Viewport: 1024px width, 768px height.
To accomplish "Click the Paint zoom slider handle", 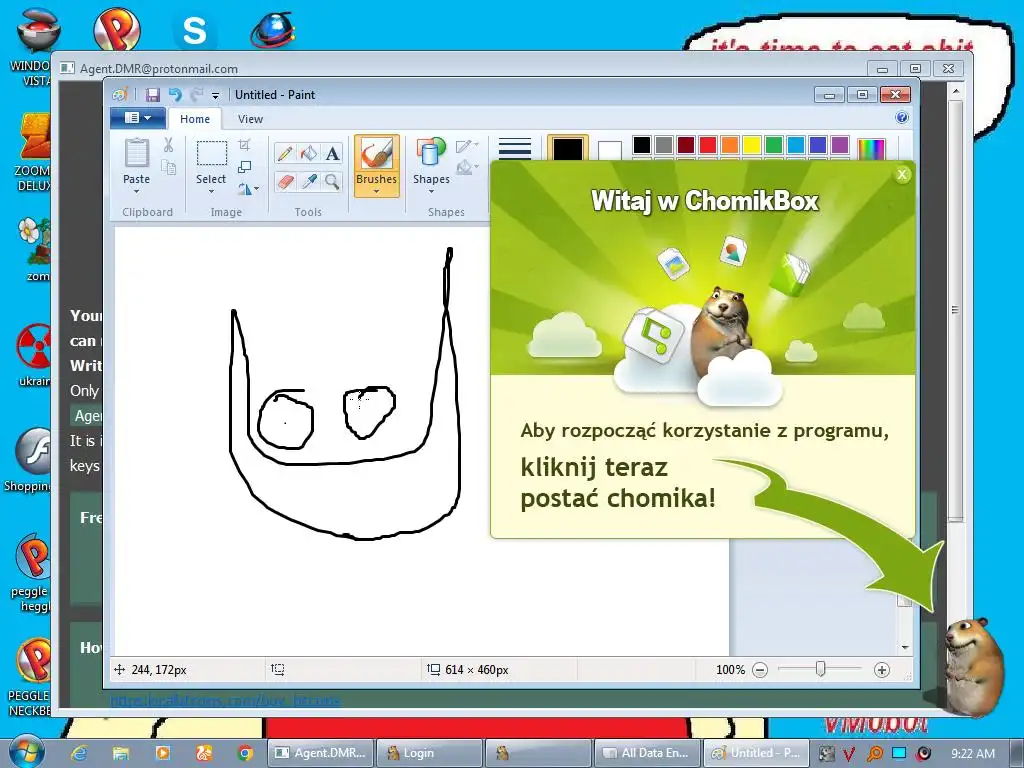I will point(820,669).
